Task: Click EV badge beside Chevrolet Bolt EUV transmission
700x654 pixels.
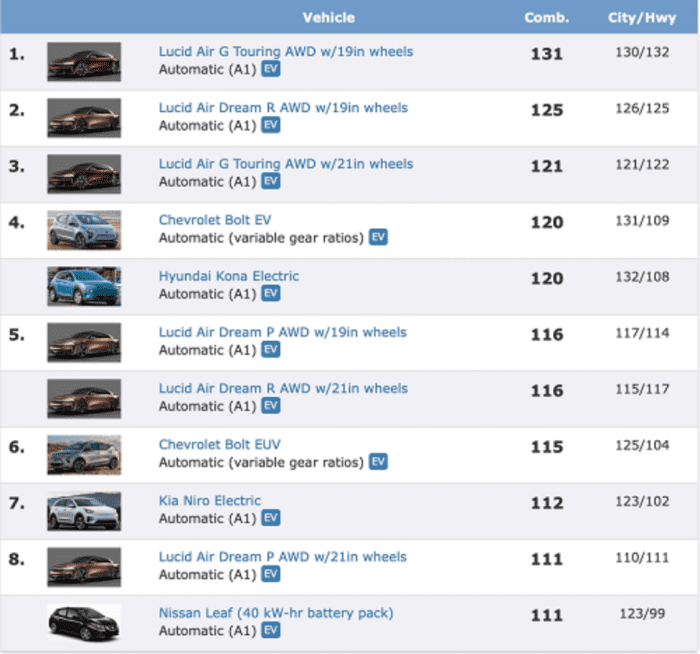Action: pyautogui.click(x=378, y=462)
